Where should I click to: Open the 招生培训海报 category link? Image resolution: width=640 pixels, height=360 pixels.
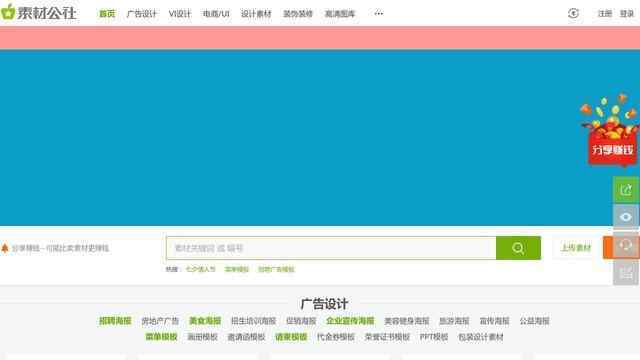click(253, 321)
